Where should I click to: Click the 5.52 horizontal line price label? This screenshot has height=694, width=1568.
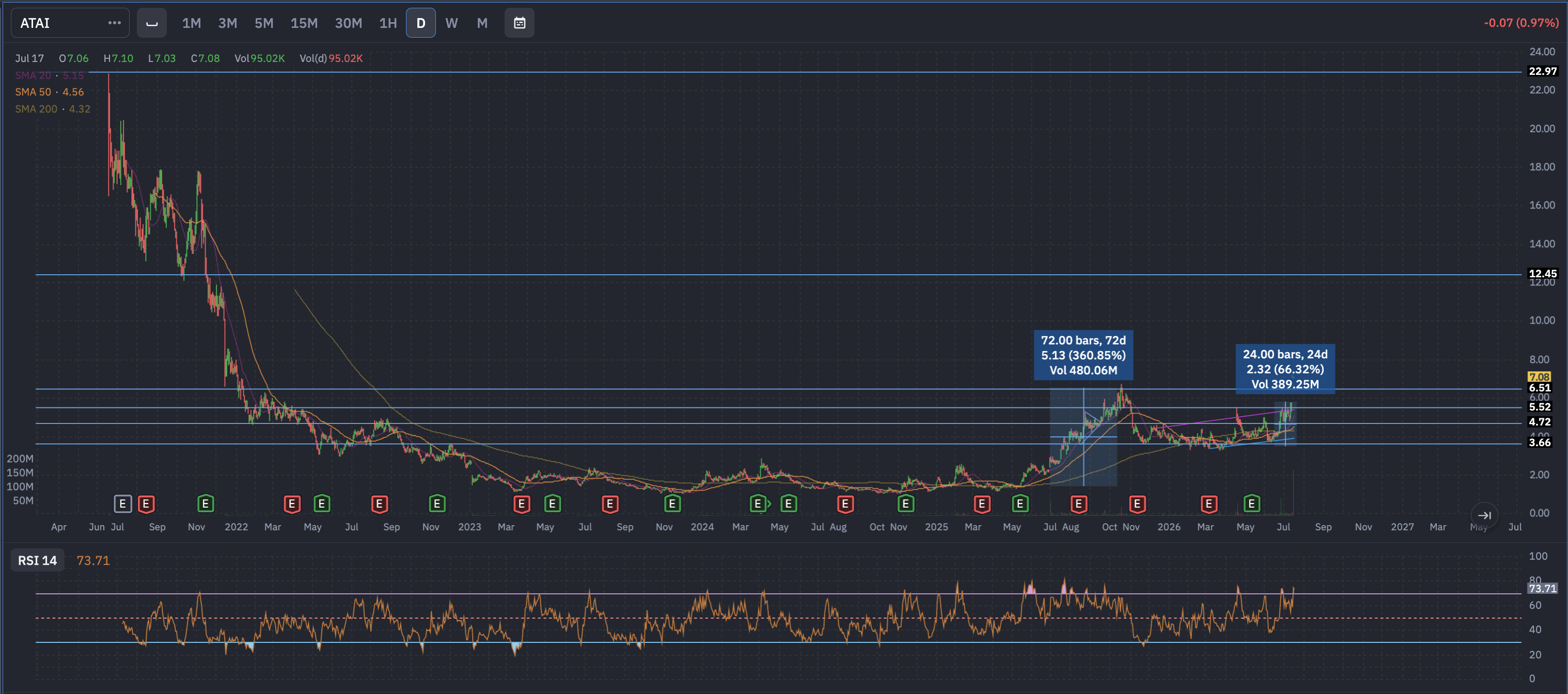click(1540, 407)
